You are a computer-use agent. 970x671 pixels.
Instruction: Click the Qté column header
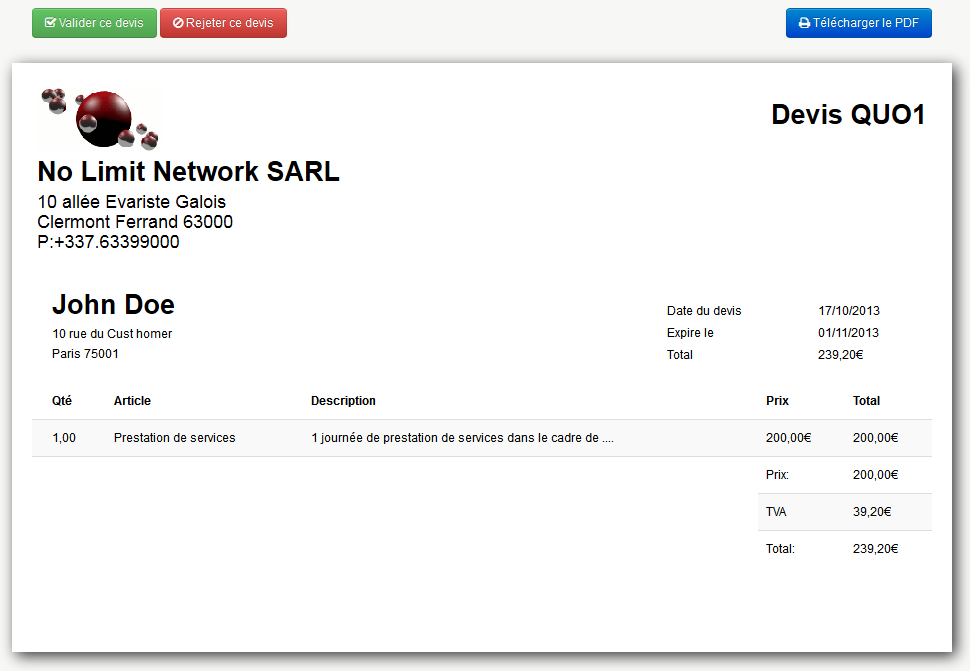pos(62,401)
